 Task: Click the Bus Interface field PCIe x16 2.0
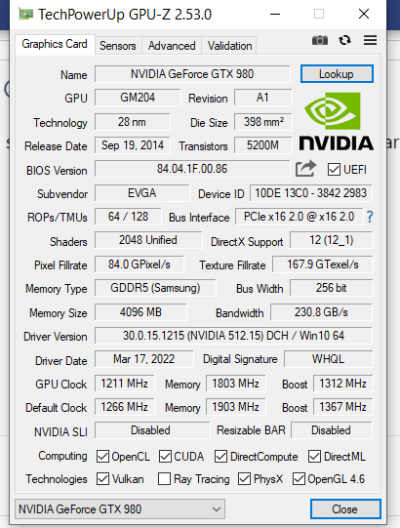click(x=299, y=217)
